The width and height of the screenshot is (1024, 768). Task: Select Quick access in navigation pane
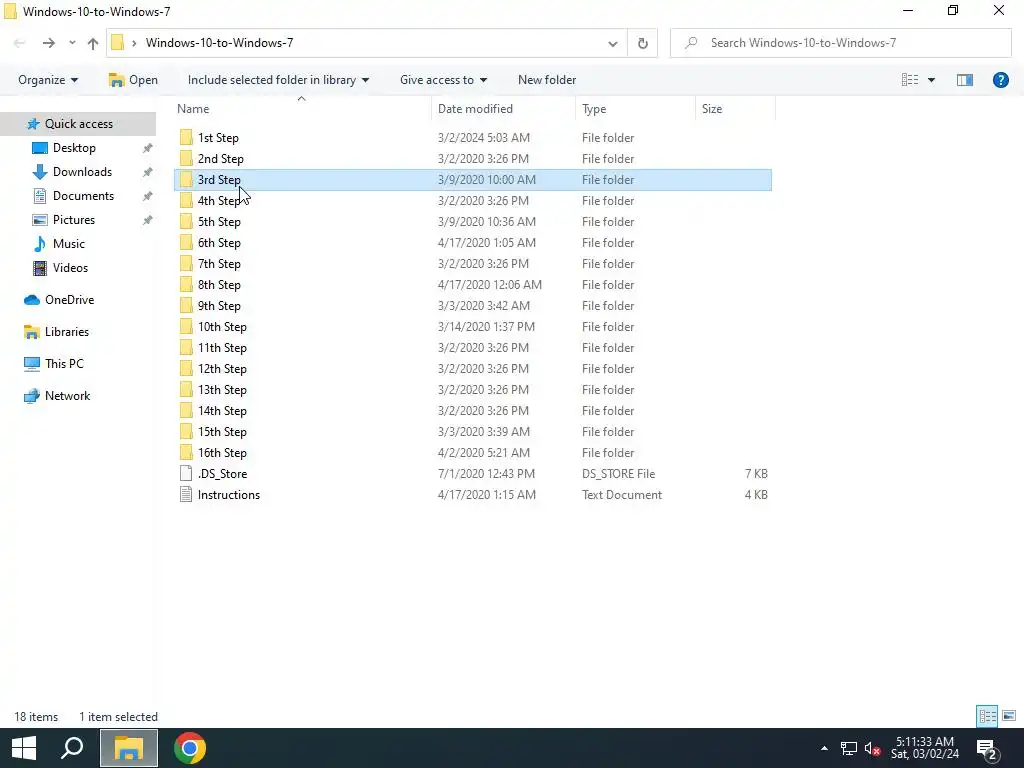coord(78,123)
